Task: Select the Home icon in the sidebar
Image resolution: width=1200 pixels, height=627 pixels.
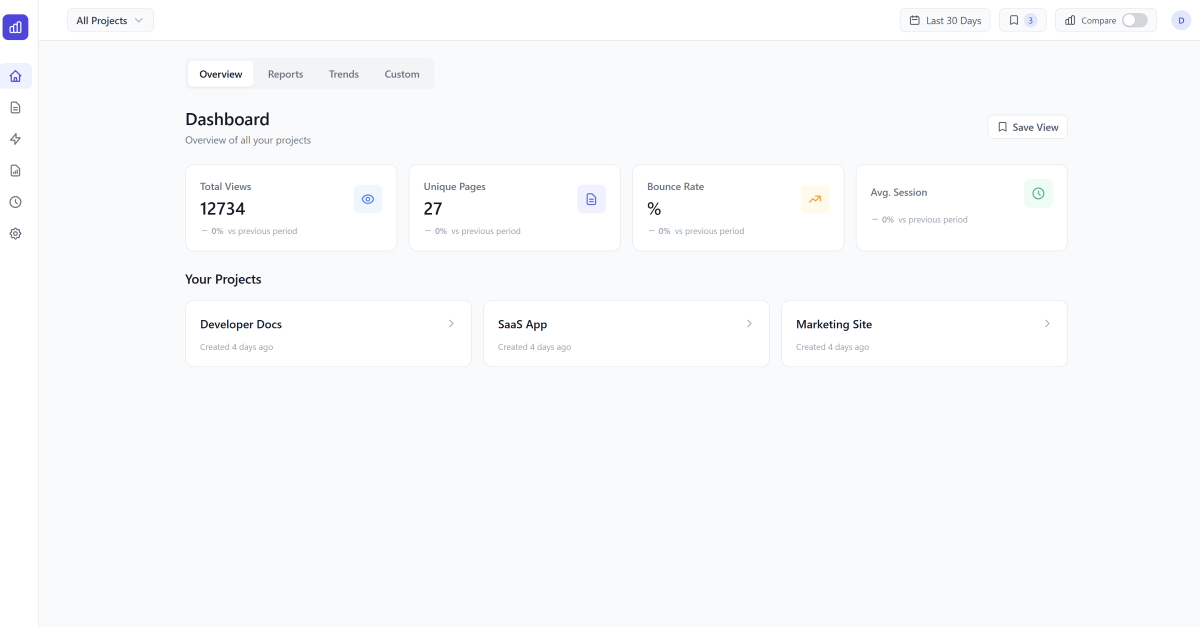Action: 15,75
